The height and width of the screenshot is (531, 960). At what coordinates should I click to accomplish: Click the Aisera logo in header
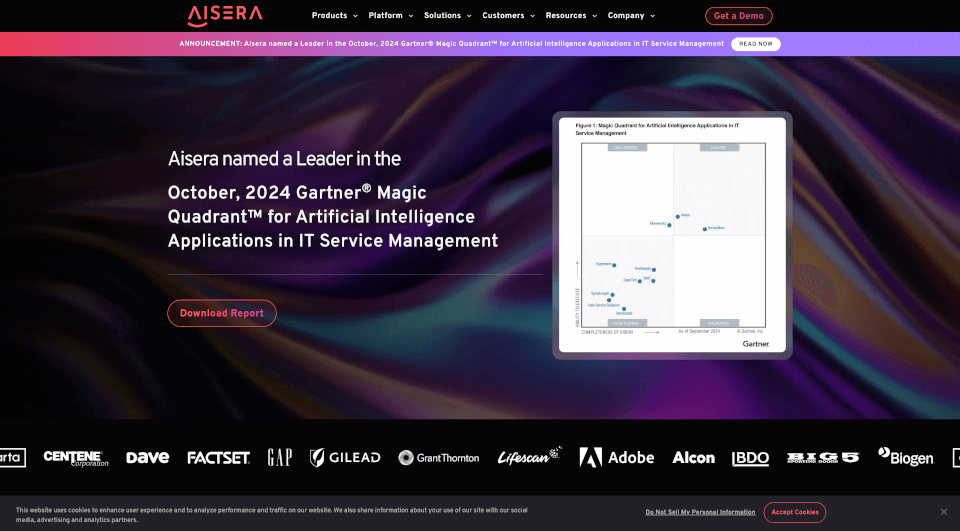pos(225,15)
